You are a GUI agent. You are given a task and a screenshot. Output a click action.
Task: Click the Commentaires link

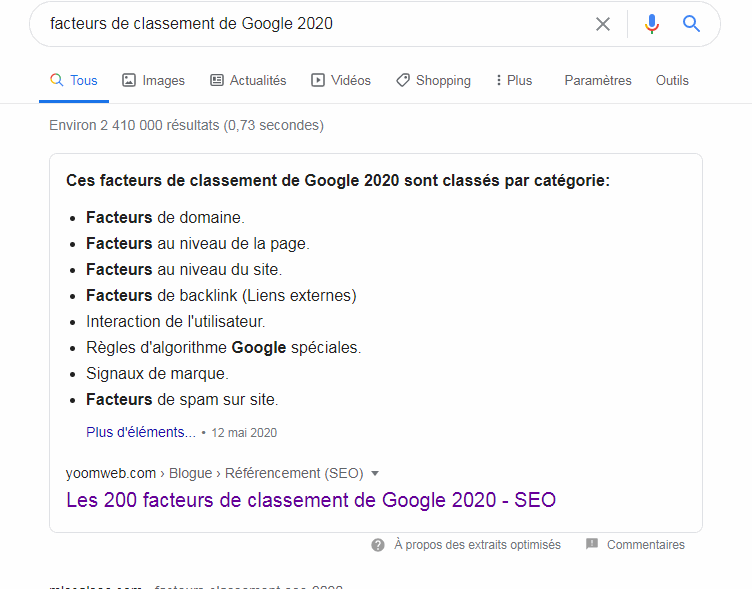click(646, 545)
